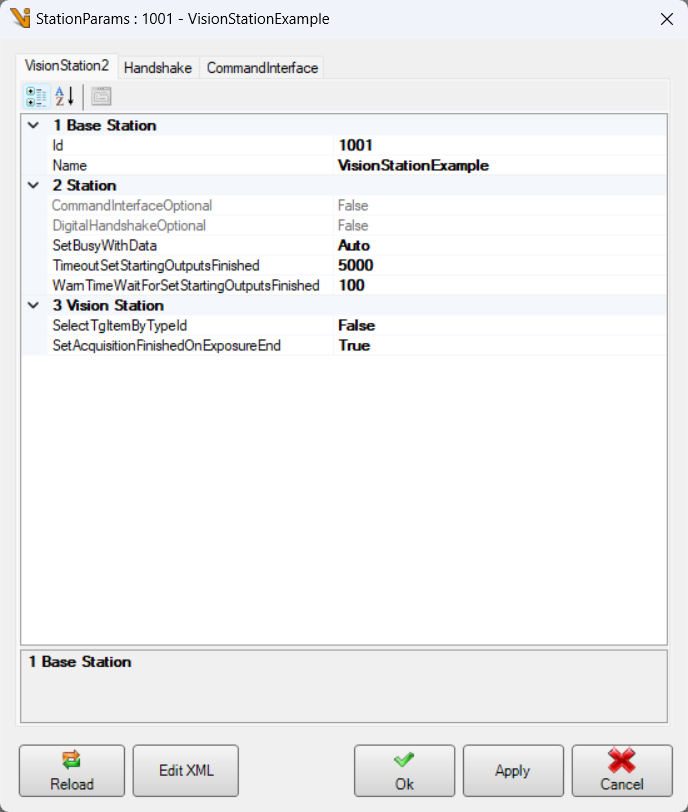Edit the Id value 1001
The image size is (688, 812).
point(500,146)
